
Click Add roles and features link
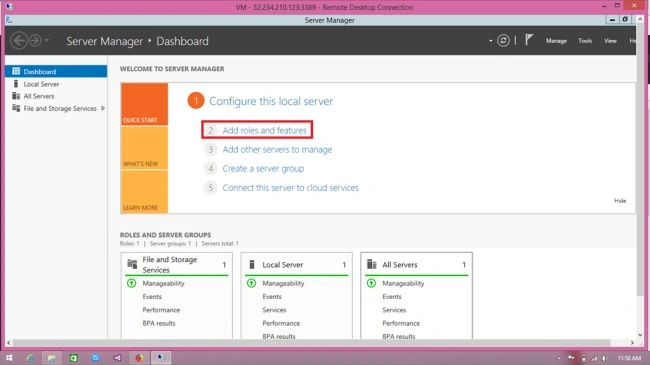tap(264, 130)
